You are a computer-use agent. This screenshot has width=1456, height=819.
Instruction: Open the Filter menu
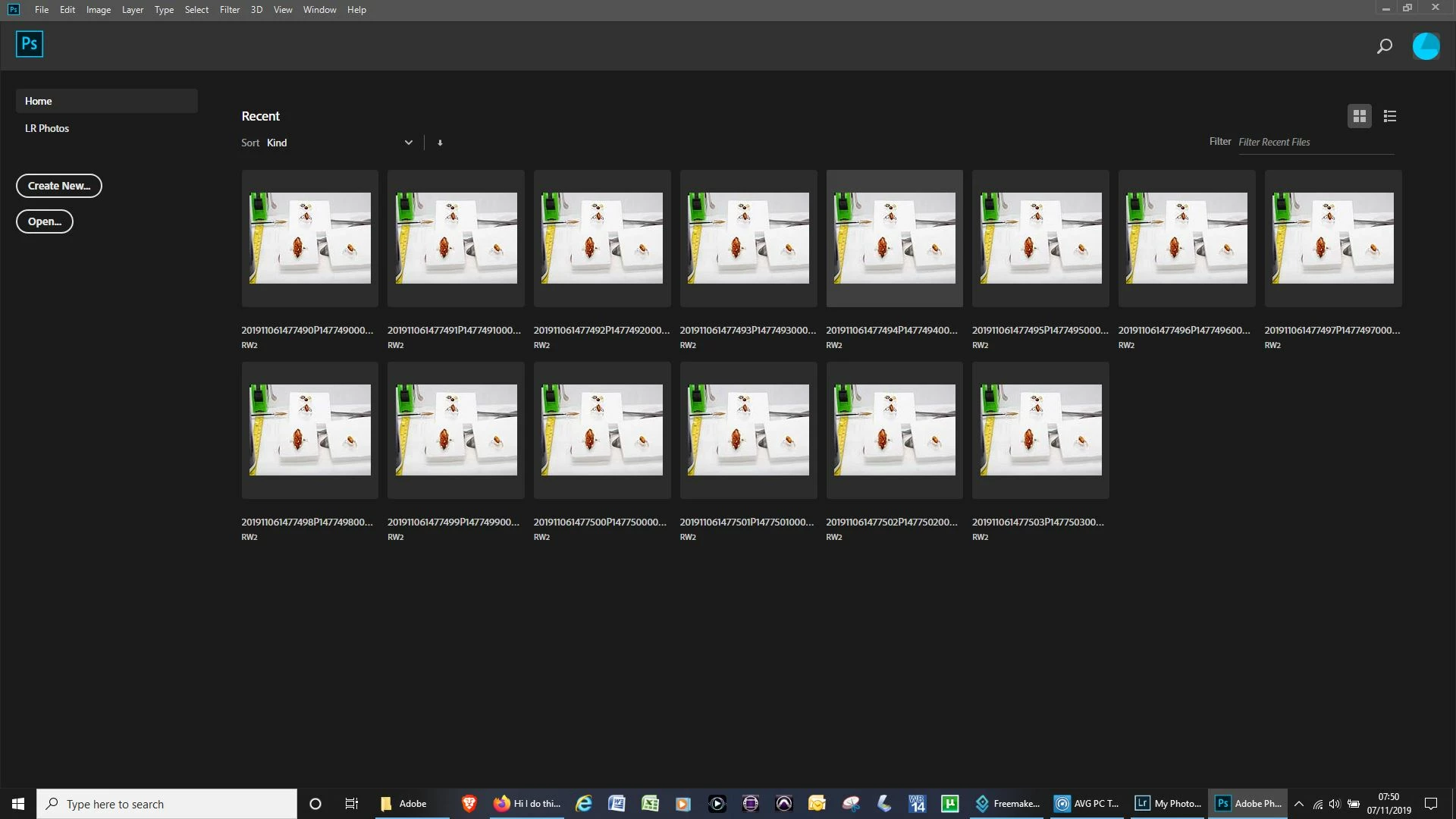[229, 10]
